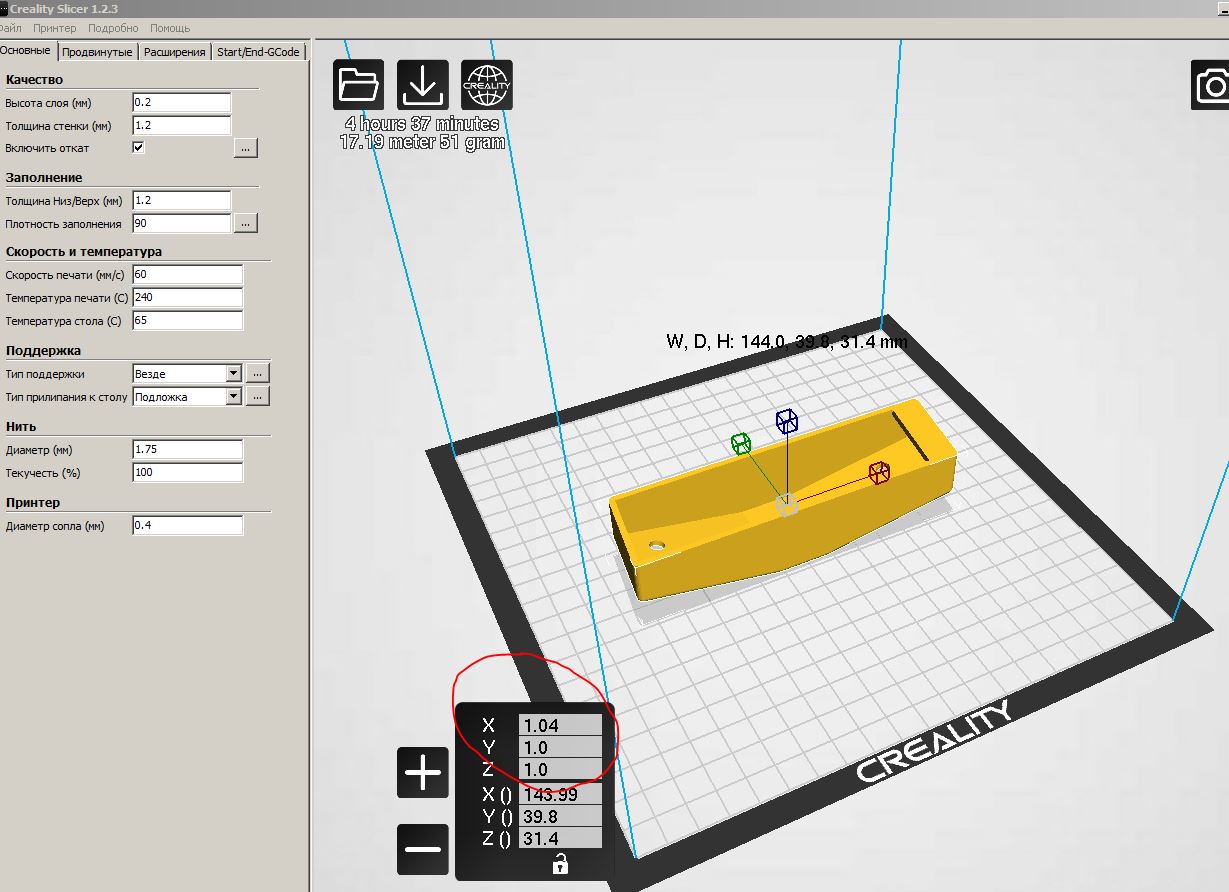The width and height of the screenshot is (1229, 892).
Task: Switch to the Расширения tab
Action: pos(174,52)
